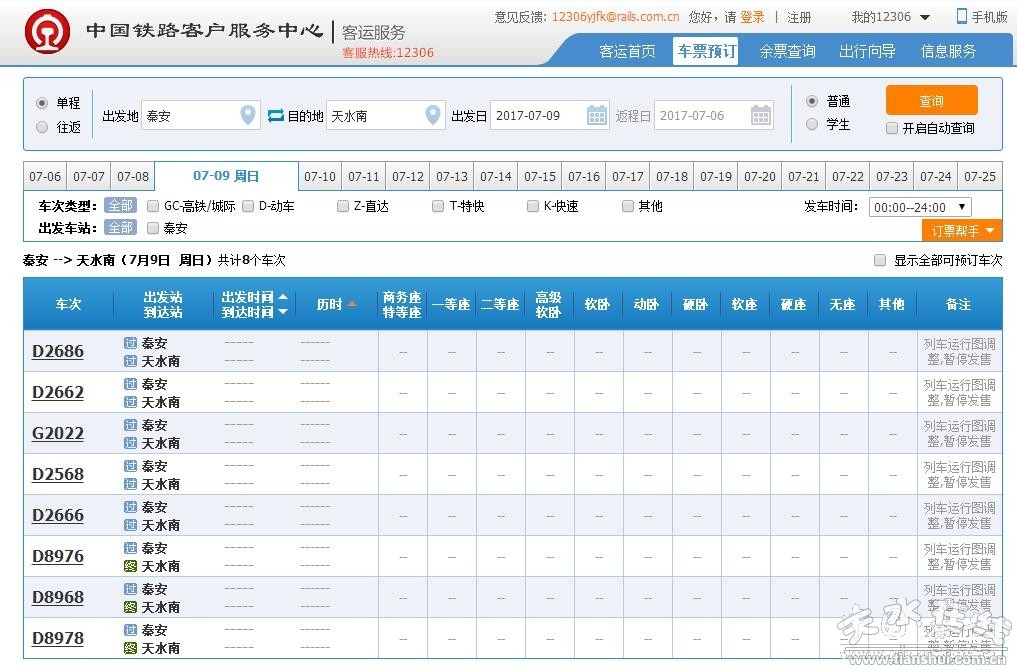Viewport: 1017px width, 670px height.
Task: Click the departure station location pin icon
Action: coord(248,116)
